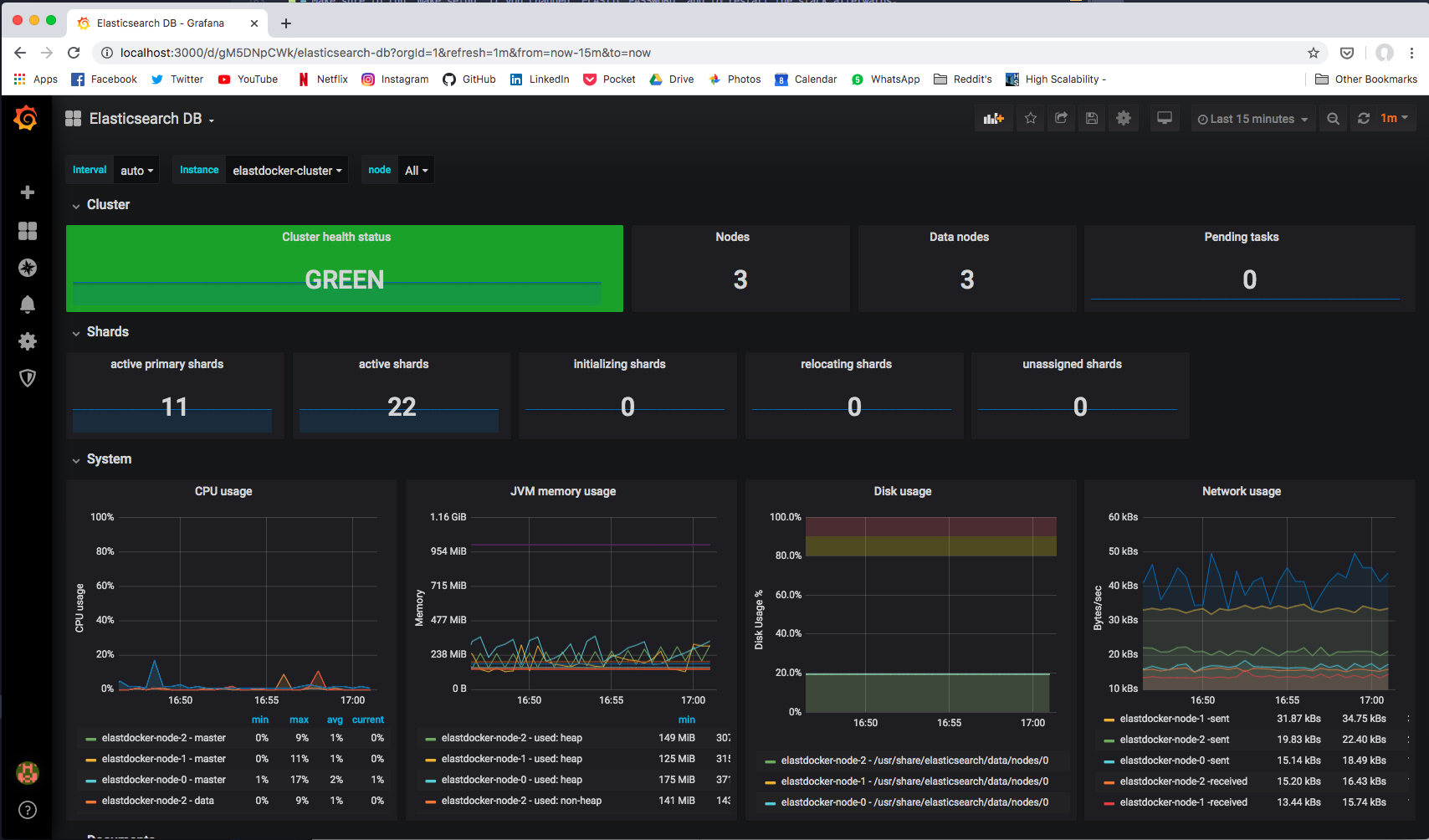Image resolution: width=1429 pixels, height=840 pixels.
Task: Star this dashboard as favorite
Action: (x=1031, y=119)
